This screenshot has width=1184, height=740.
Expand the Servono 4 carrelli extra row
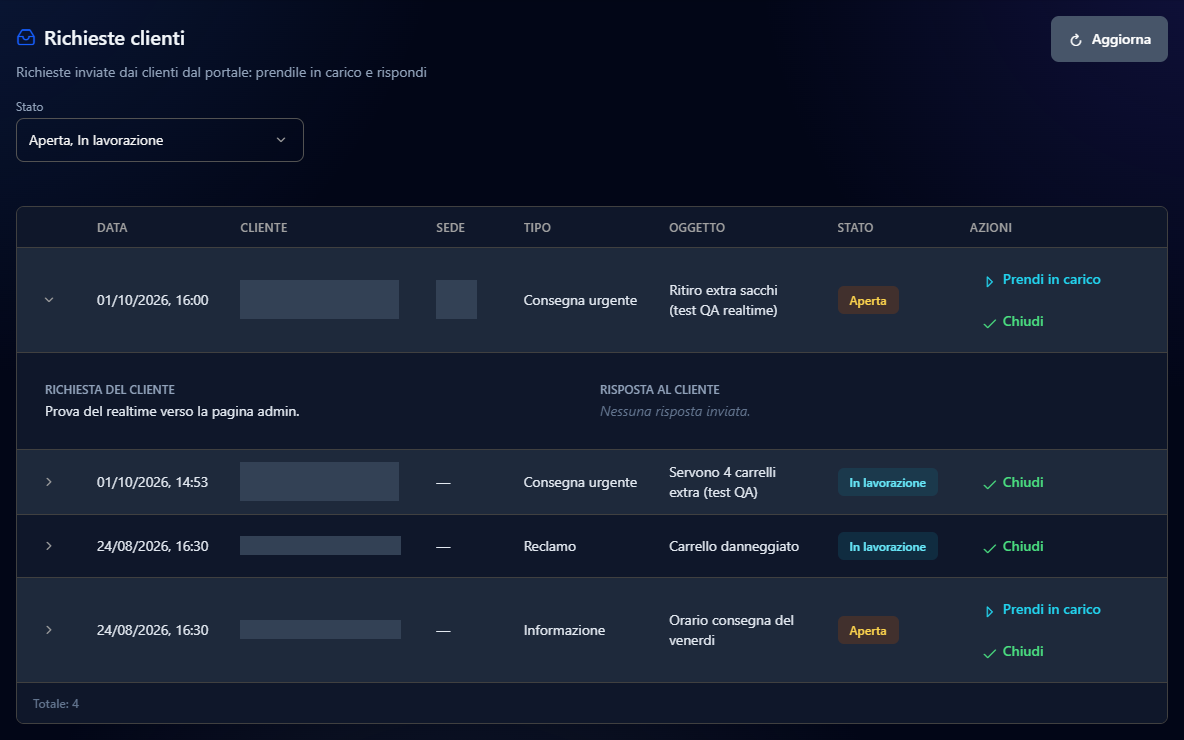tap(49, 483)
